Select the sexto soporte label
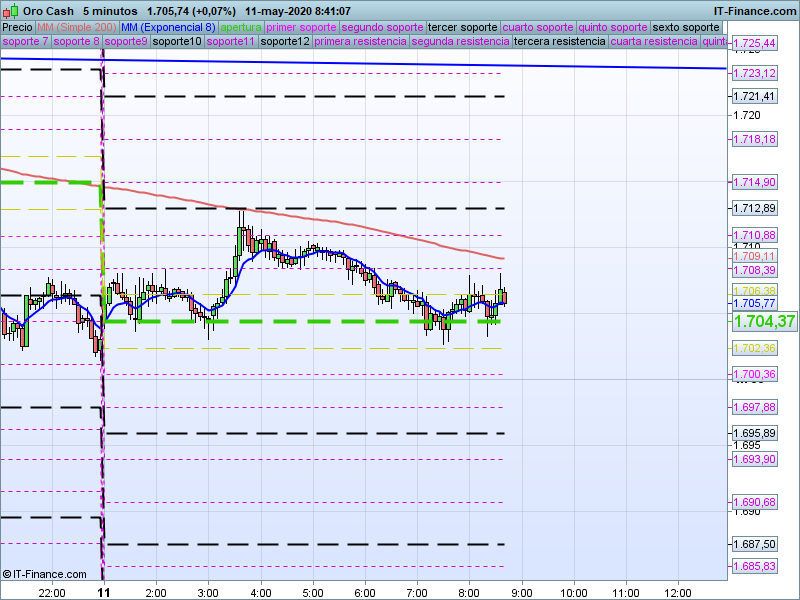The image size is (800, 600). click(685, 27)
